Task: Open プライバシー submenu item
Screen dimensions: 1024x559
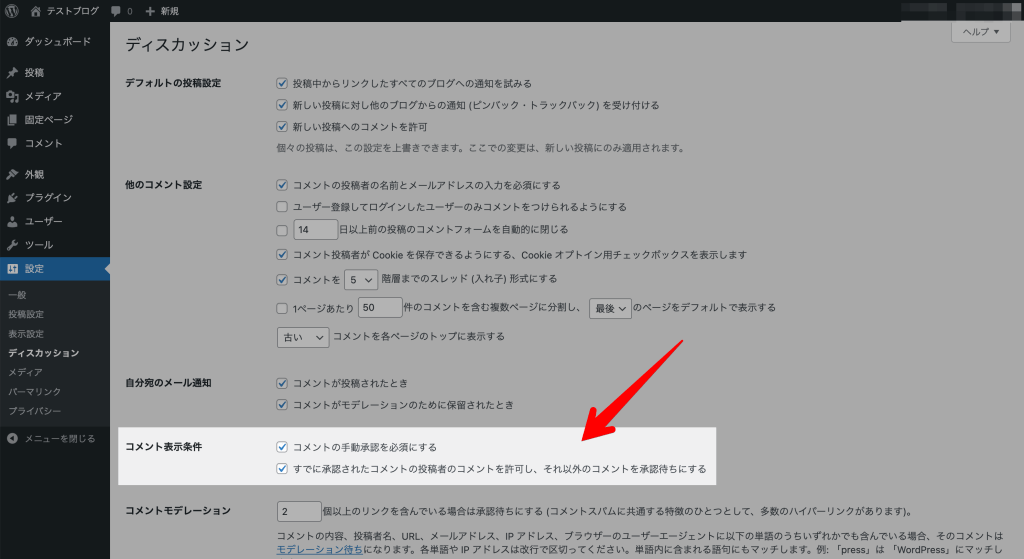Action: point(35,411)
